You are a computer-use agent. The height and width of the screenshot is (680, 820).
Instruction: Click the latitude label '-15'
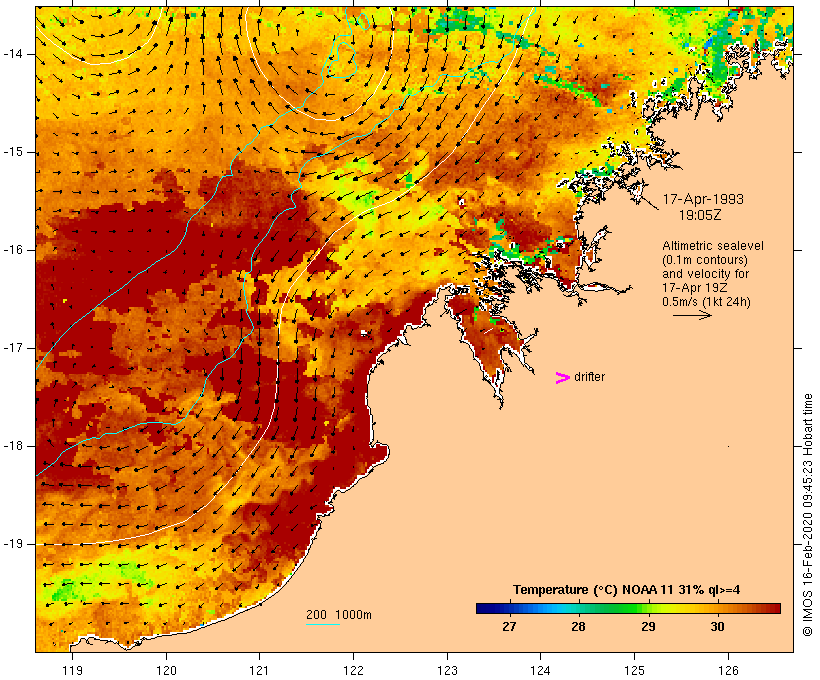(12, 152)
